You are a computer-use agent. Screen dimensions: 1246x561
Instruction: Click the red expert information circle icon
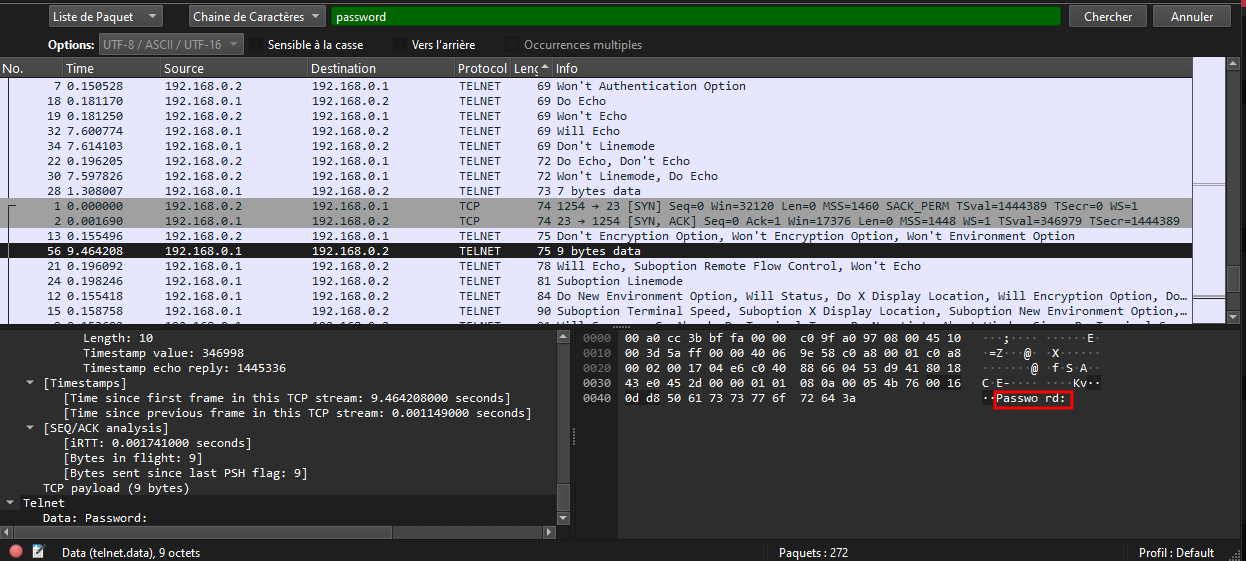15,552
